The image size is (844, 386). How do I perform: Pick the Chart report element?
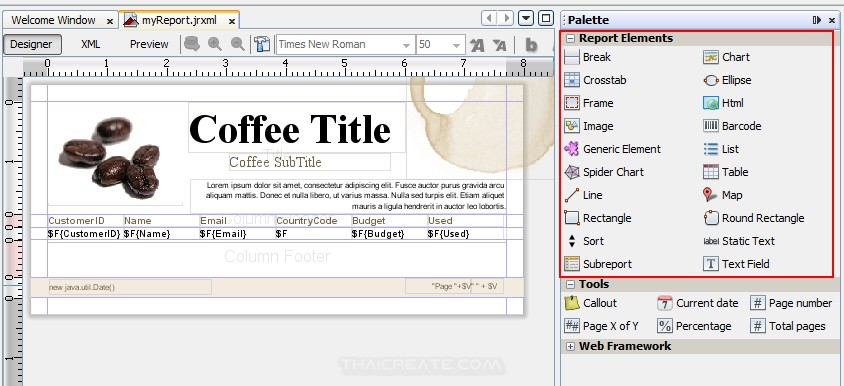tap(726, 57)
